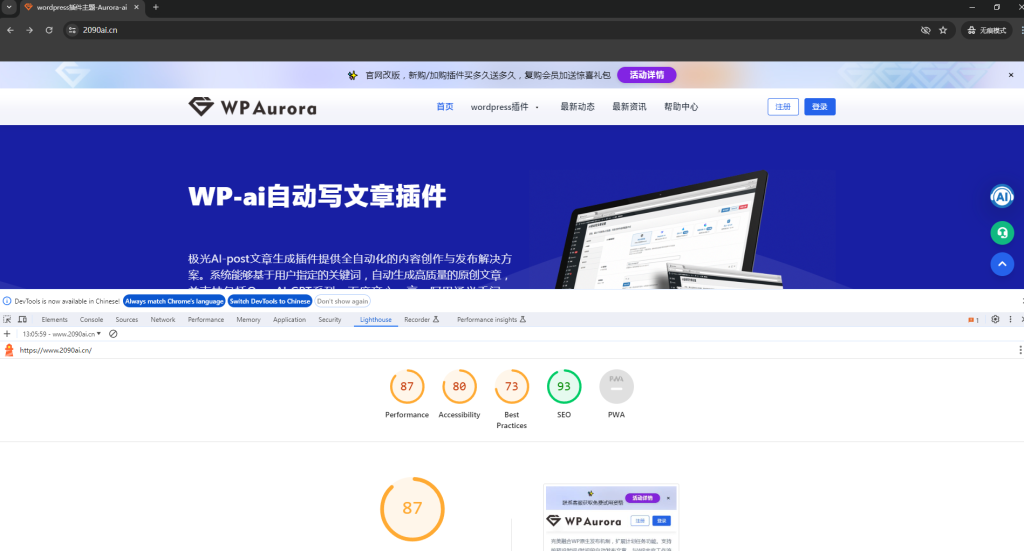Click the plus icon for new Lighthouse report

[x=7, y=334]
